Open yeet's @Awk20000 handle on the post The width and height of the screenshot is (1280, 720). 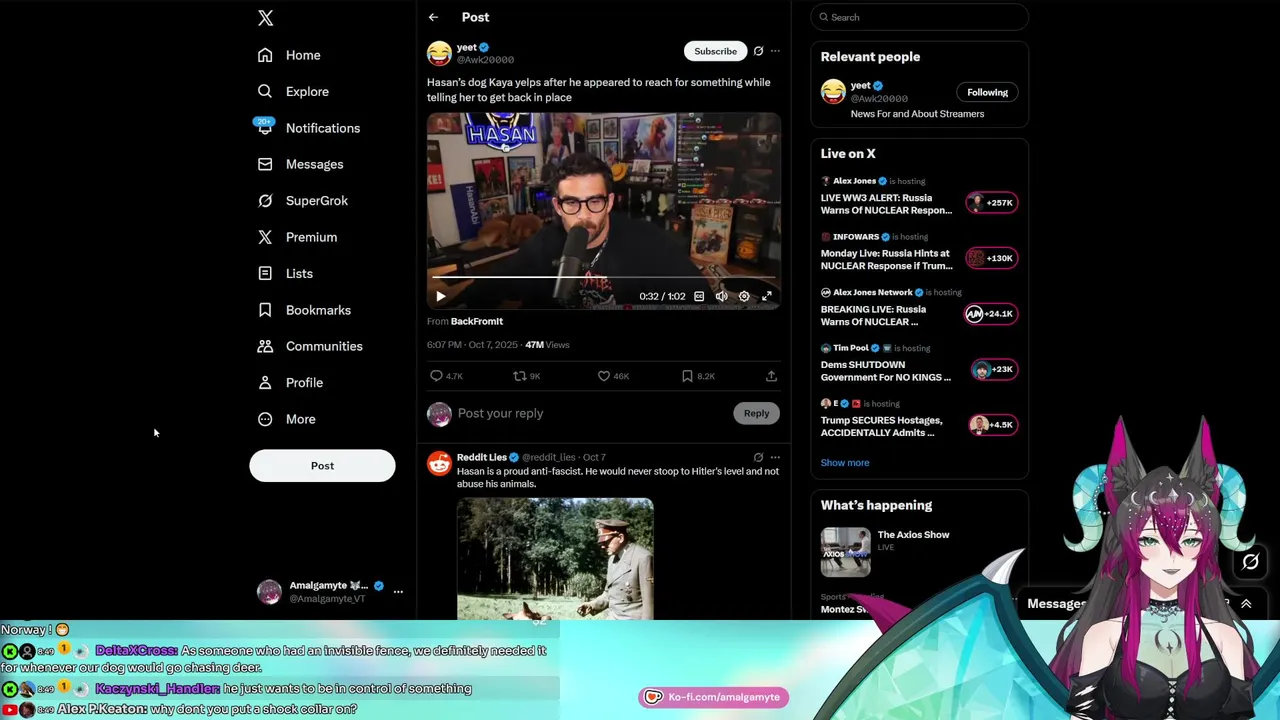(x=485, y=60)
